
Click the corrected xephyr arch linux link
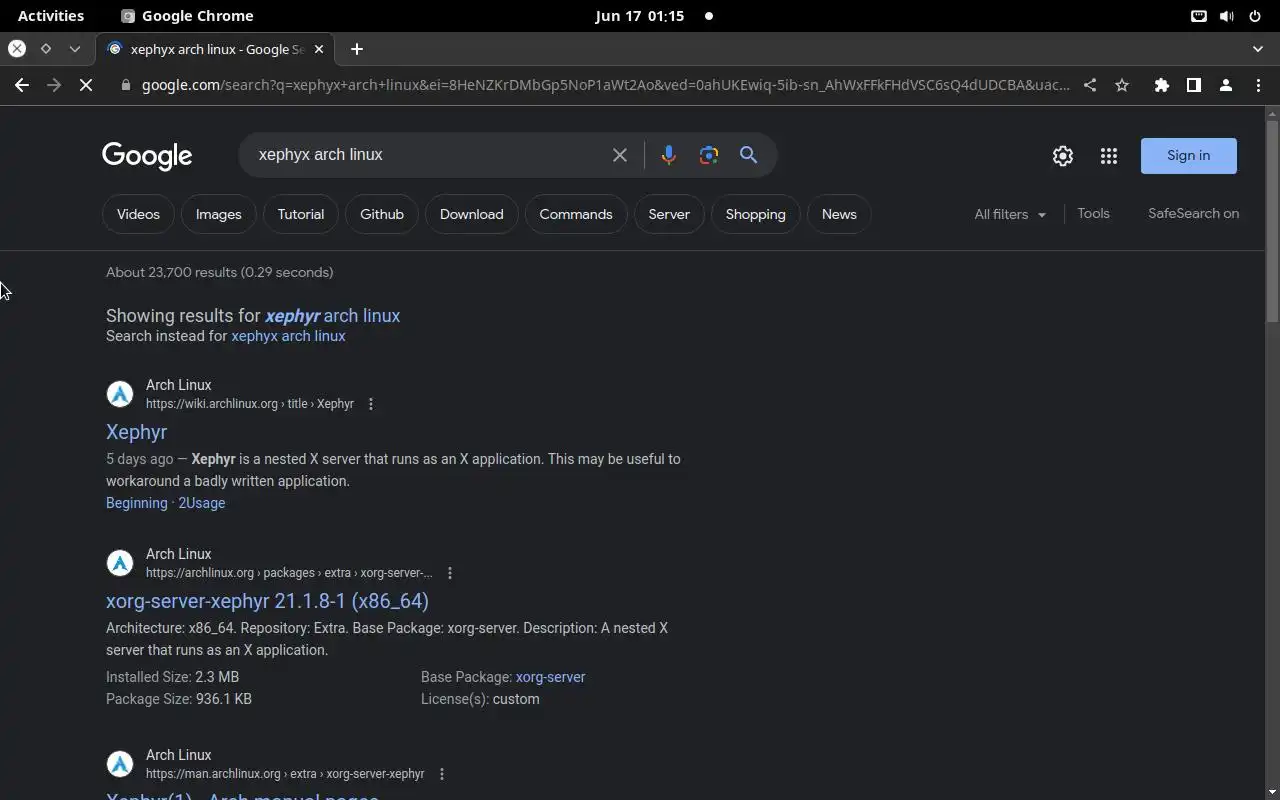pyautogui.click(x=333, y=316)
